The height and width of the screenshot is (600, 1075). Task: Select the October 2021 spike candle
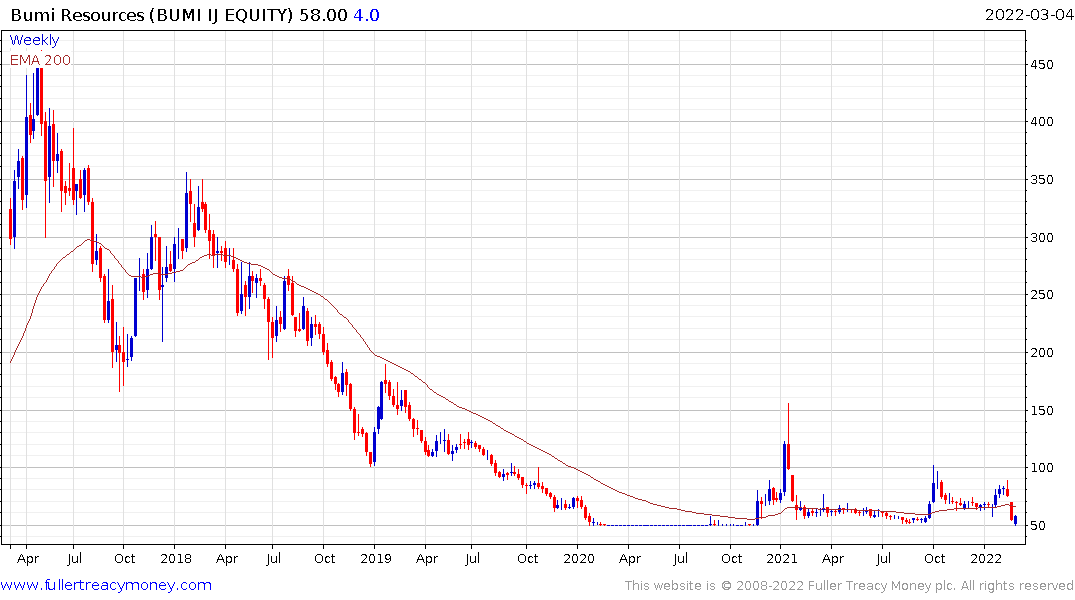[x=933, y=484]
